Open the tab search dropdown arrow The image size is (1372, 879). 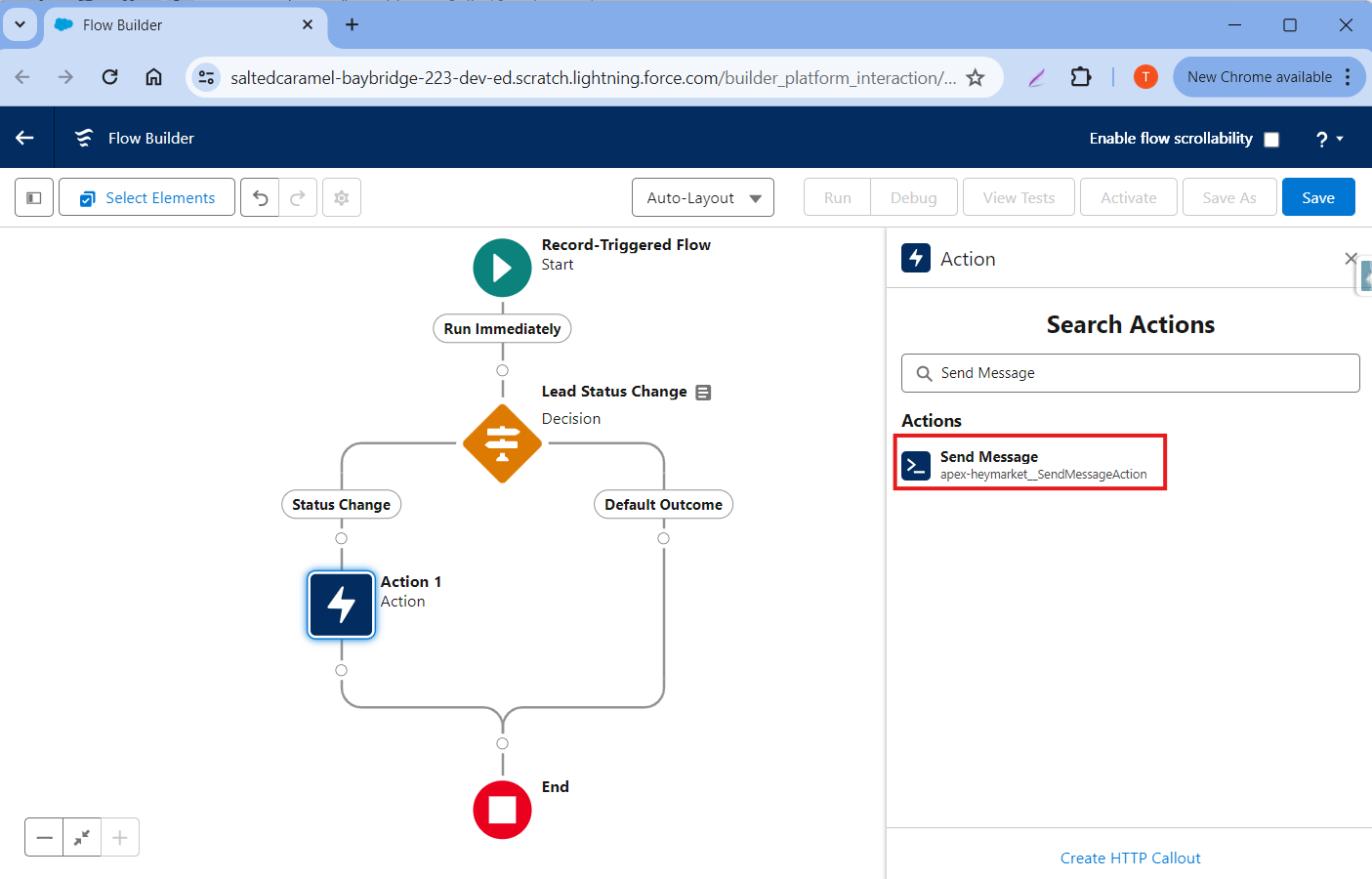pos(20,24)
